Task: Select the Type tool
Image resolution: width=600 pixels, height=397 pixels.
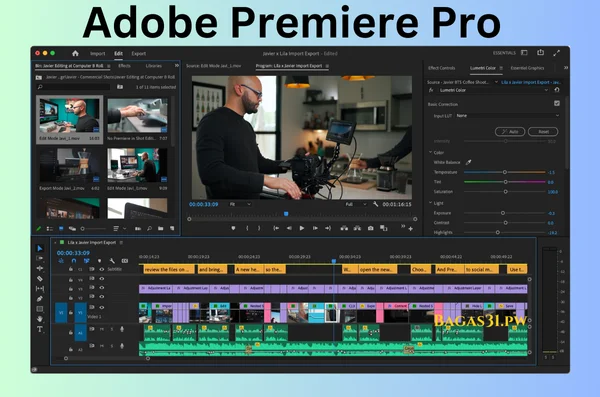Action: [40, 329]
